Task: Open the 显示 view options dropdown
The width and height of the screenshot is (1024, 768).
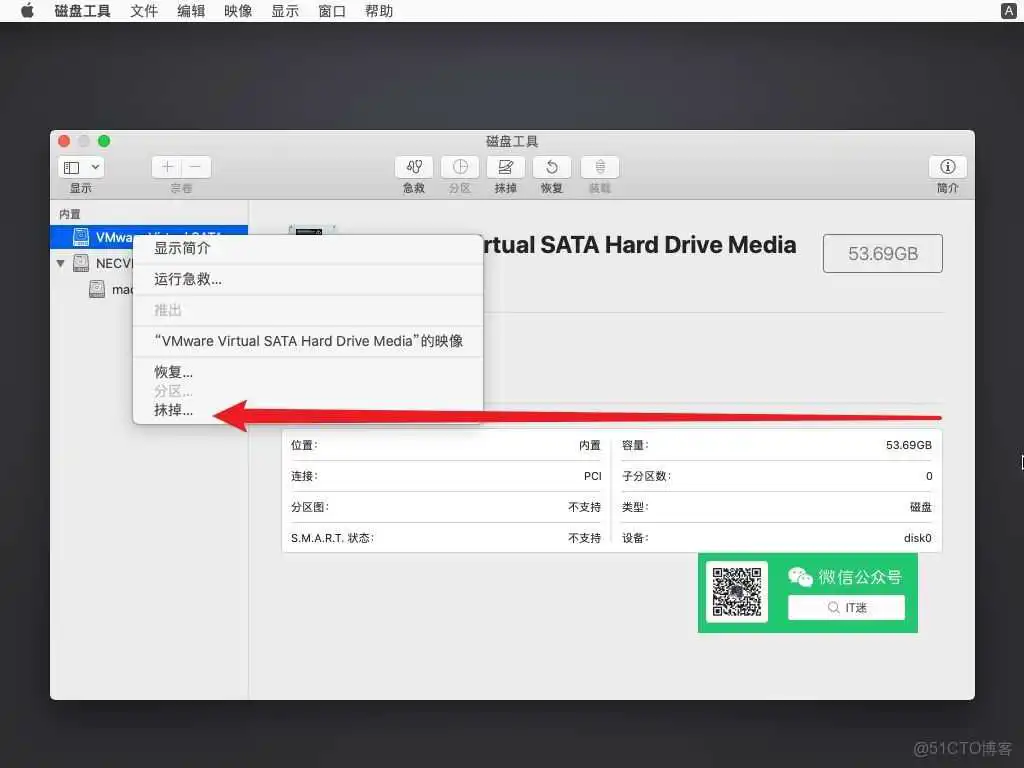Action: pos(80,166)
